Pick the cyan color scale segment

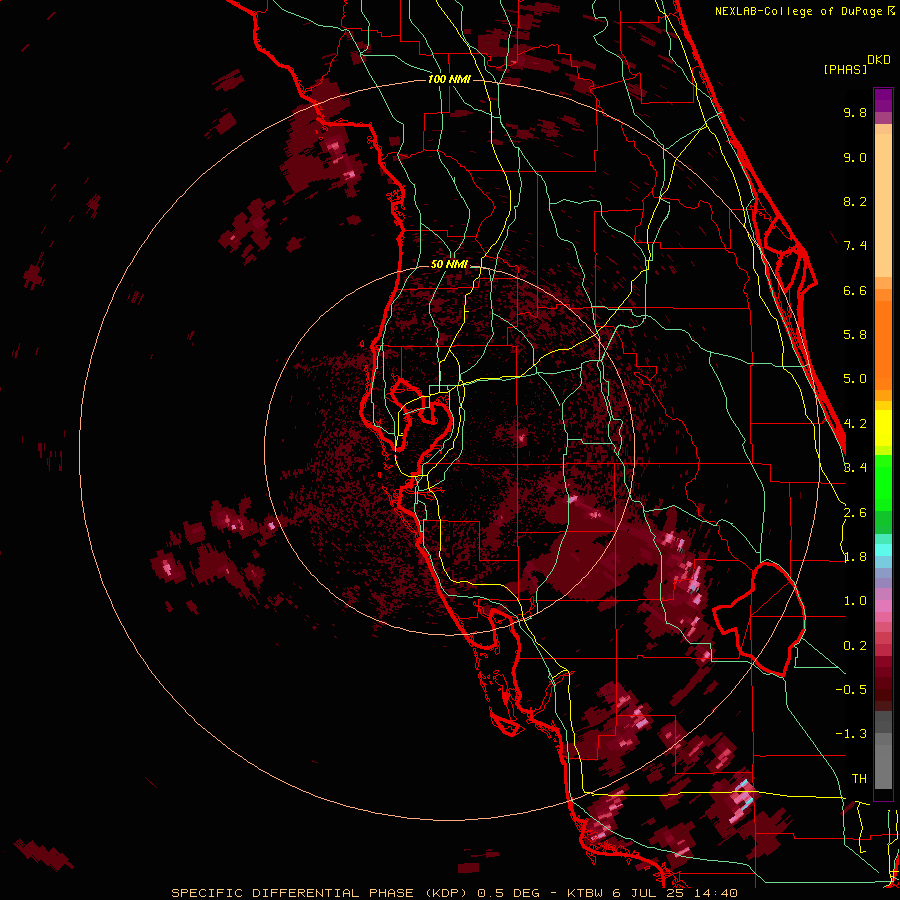point(883,550)
